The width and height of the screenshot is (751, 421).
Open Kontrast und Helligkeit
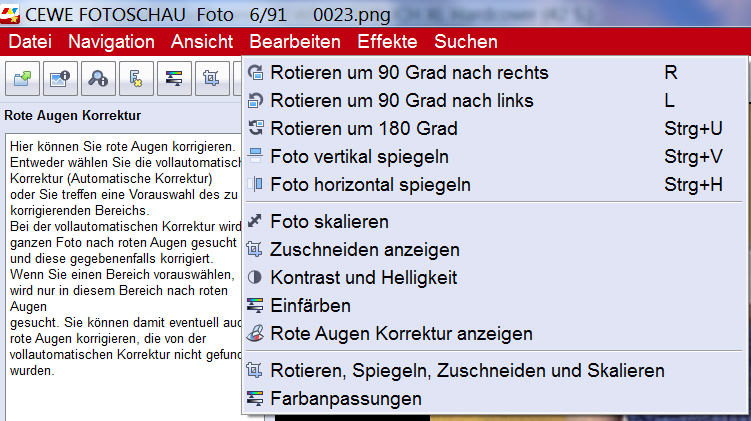tap(495, 277)
